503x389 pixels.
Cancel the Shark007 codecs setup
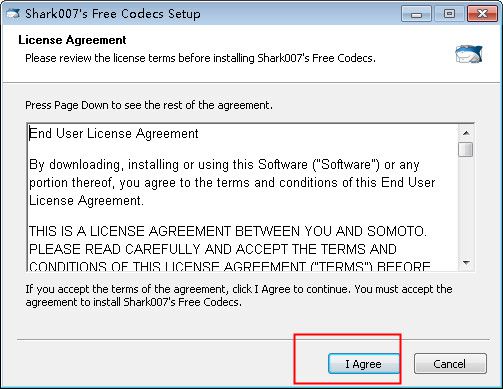pos(450,364)
